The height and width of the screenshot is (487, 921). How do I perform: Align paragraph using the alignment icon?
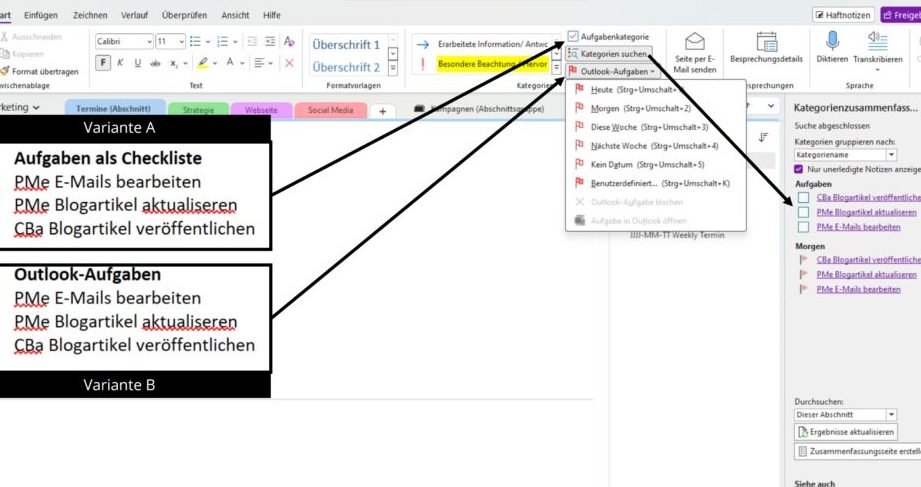point(259,63)
